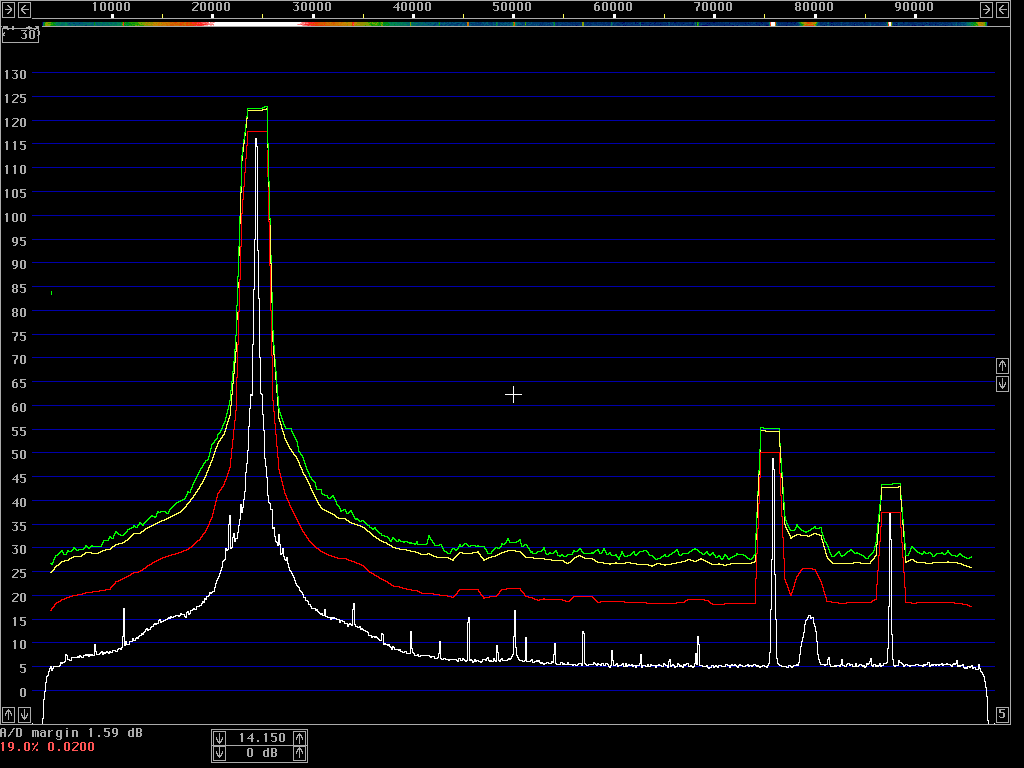Click the boxed "5" button in the bottom-right corner

(x=1002, y=714)
